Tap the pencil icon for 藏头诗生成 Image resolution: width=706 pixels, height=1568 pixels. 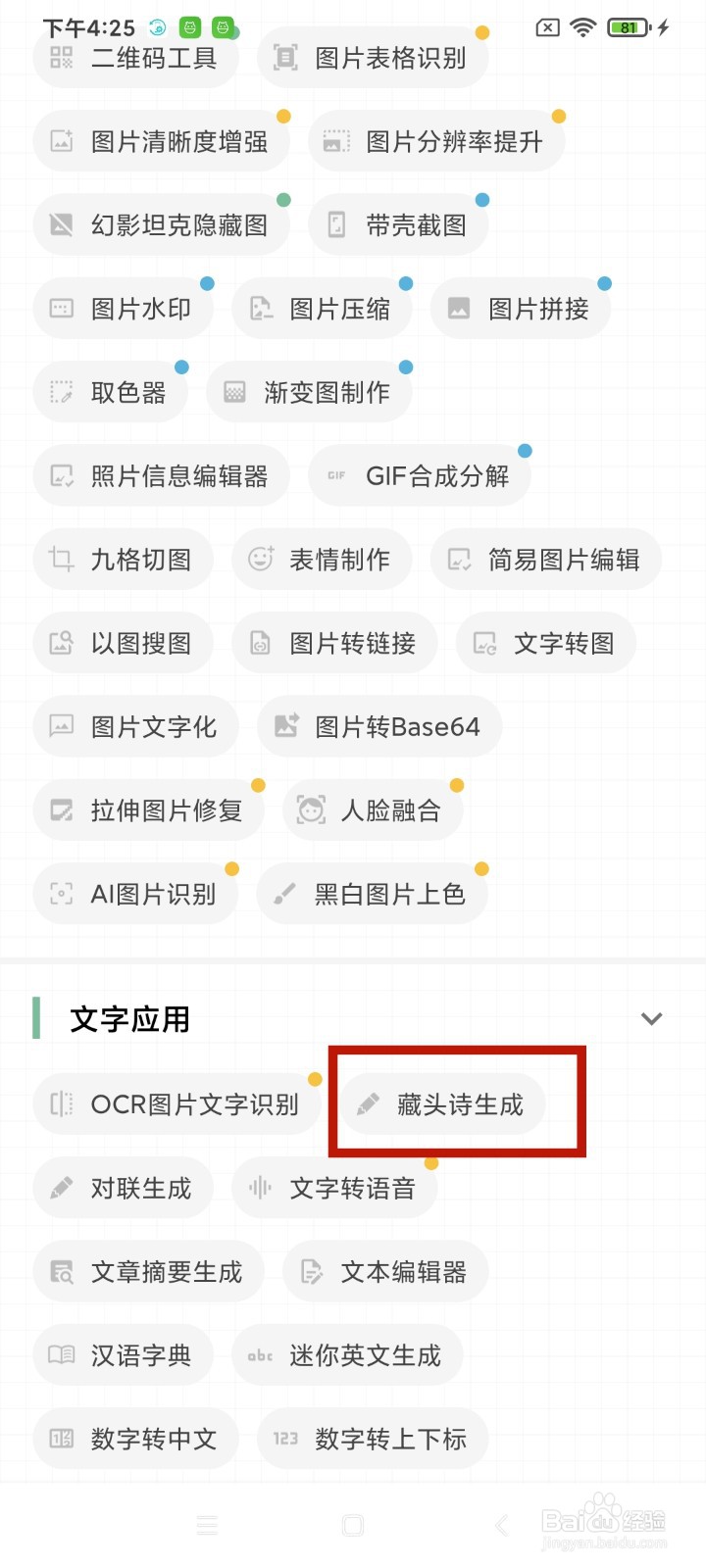click(x=368, y=1104)
